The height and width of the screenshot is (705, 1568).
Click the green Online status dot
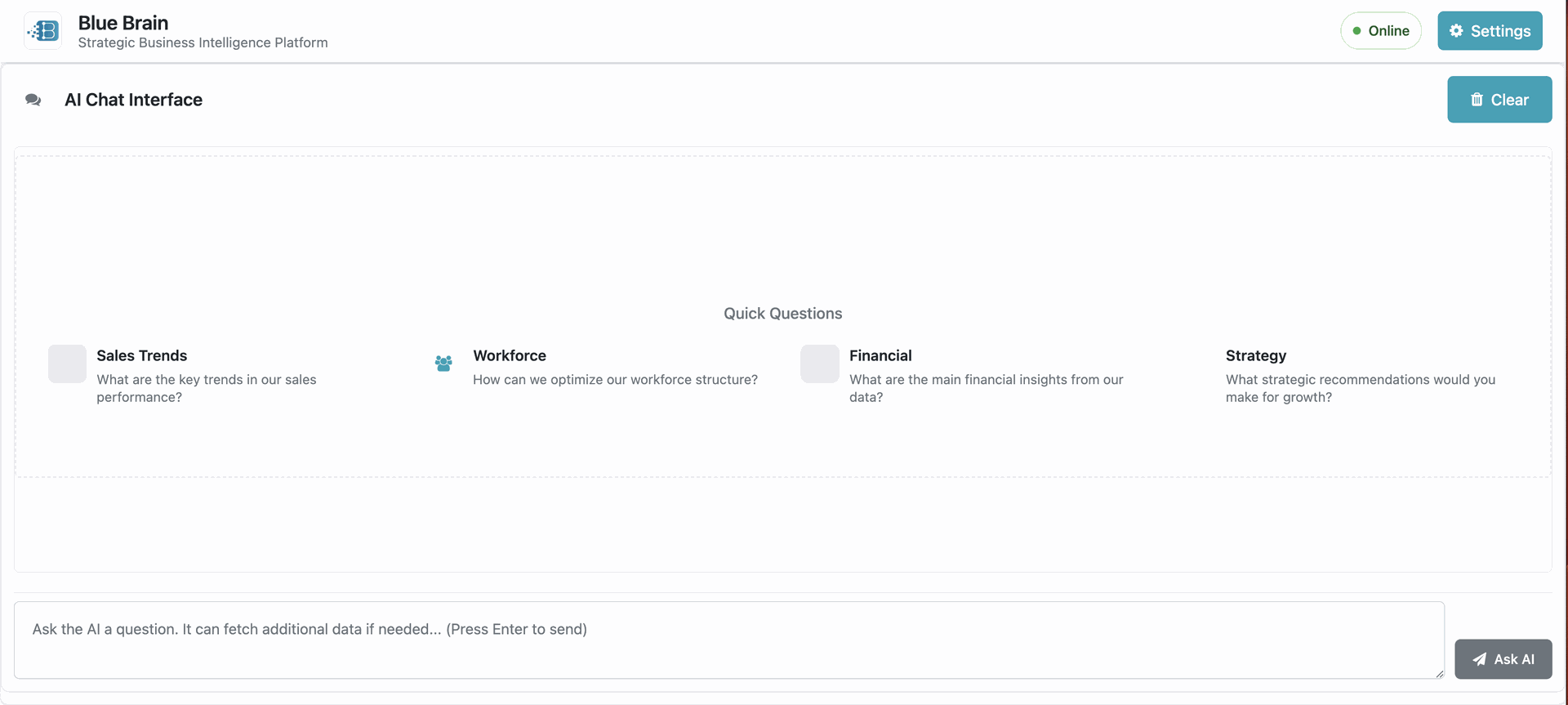[1356, 31]
